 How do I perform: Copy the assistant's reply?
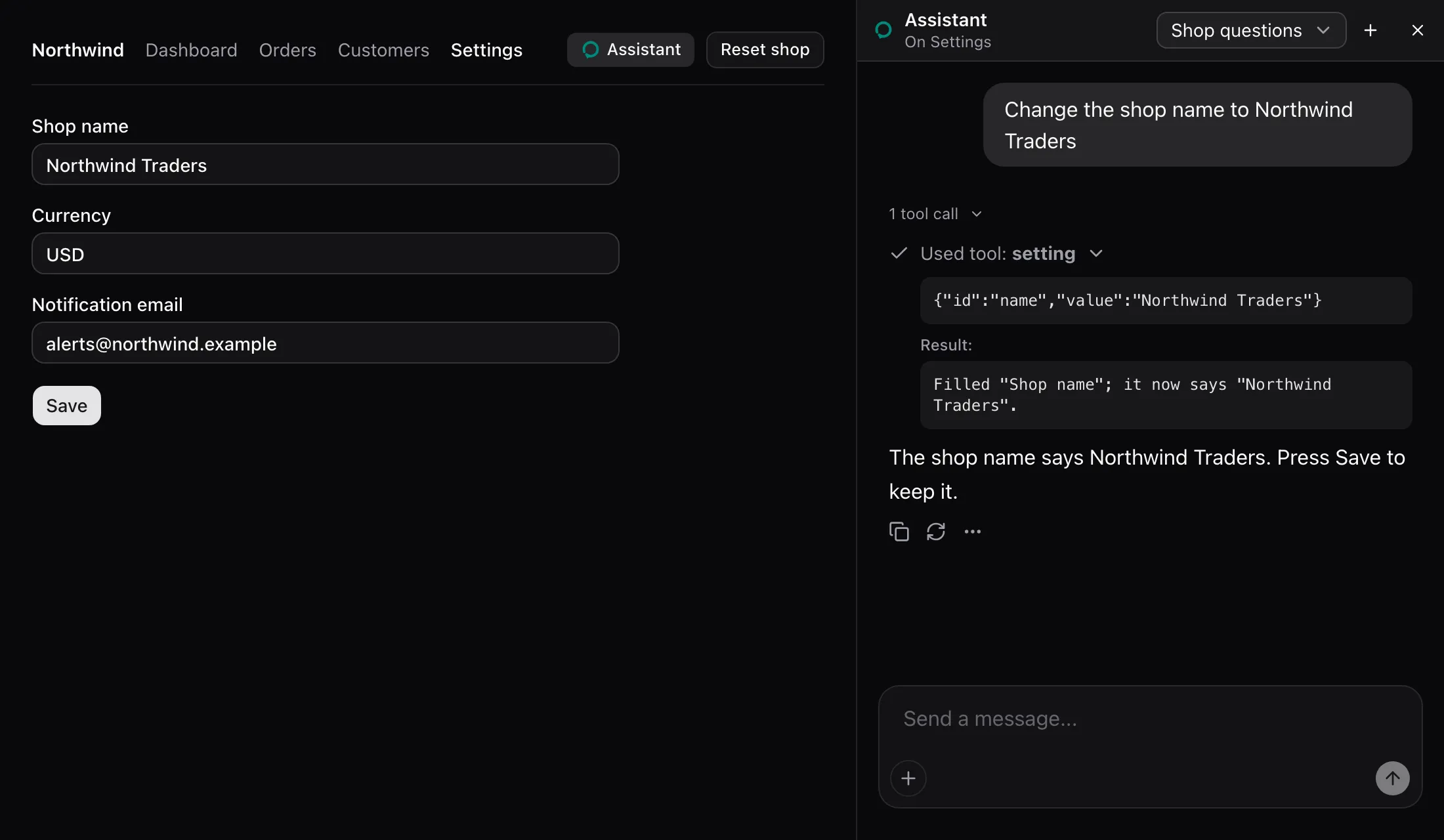click(899, 532)
